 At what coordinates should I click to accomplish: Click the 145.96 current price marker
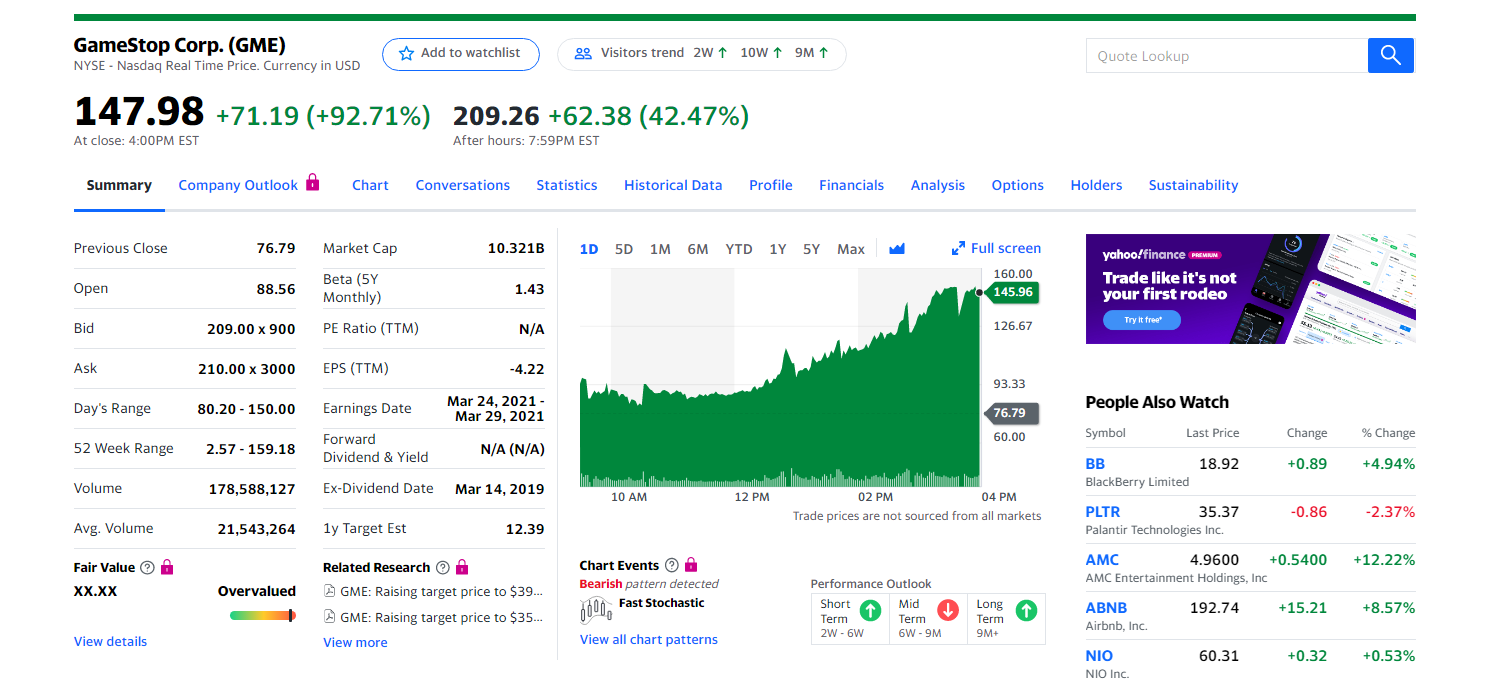tap(1012, 292)
